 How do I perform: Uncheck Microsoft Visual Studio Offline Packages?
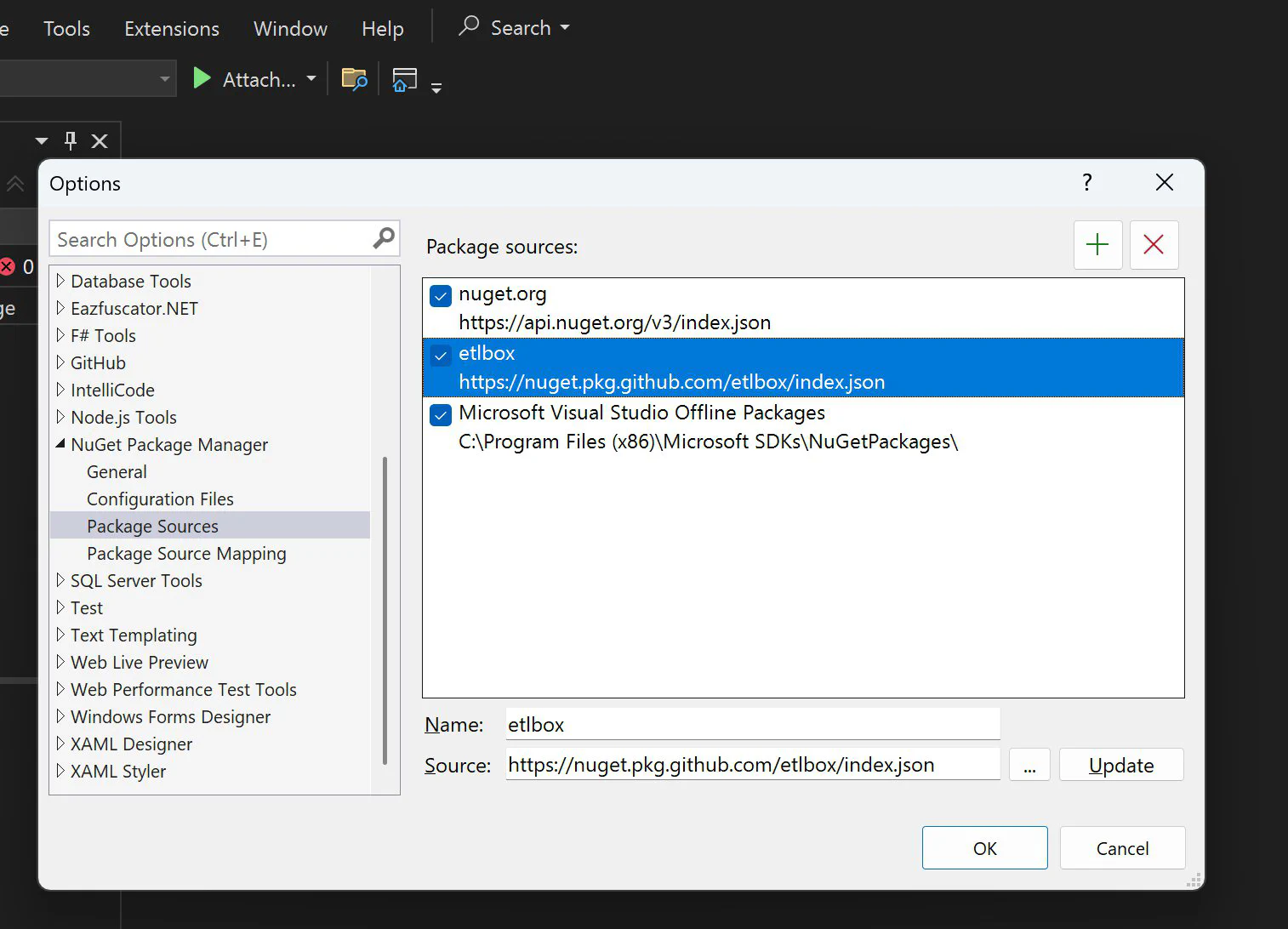440,415
